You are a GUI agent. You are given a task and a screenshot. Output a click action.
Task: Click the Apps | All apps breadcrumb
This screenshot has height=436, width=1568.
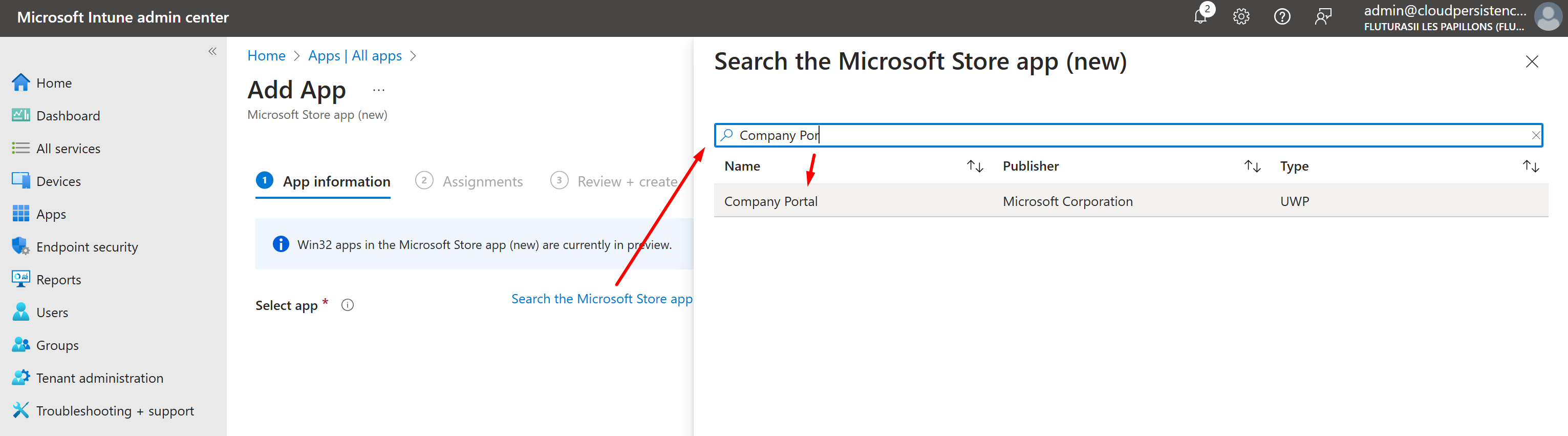355,55
